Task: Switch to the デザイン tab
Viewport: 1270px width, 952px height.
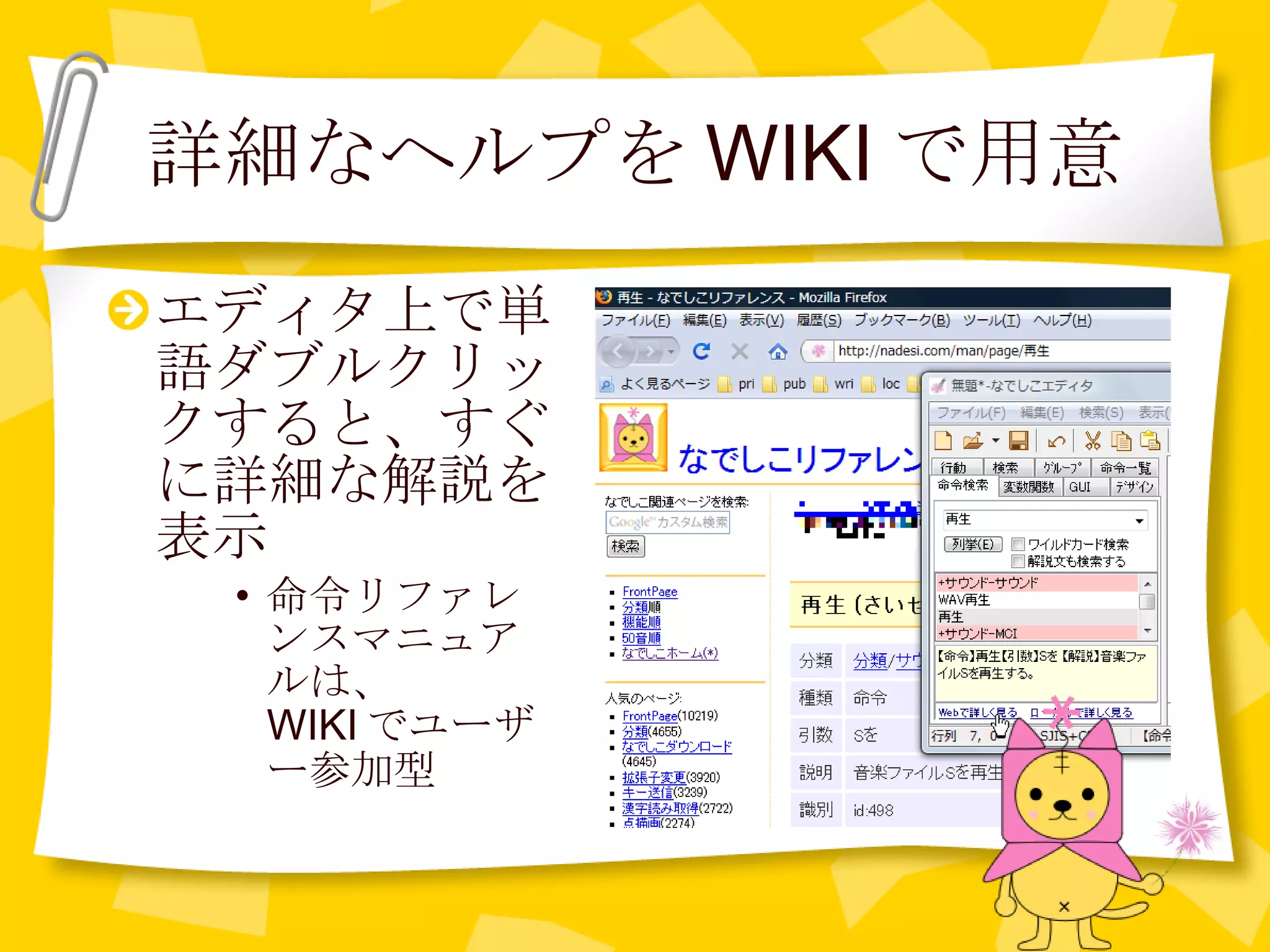Action: click(1135, 487)
